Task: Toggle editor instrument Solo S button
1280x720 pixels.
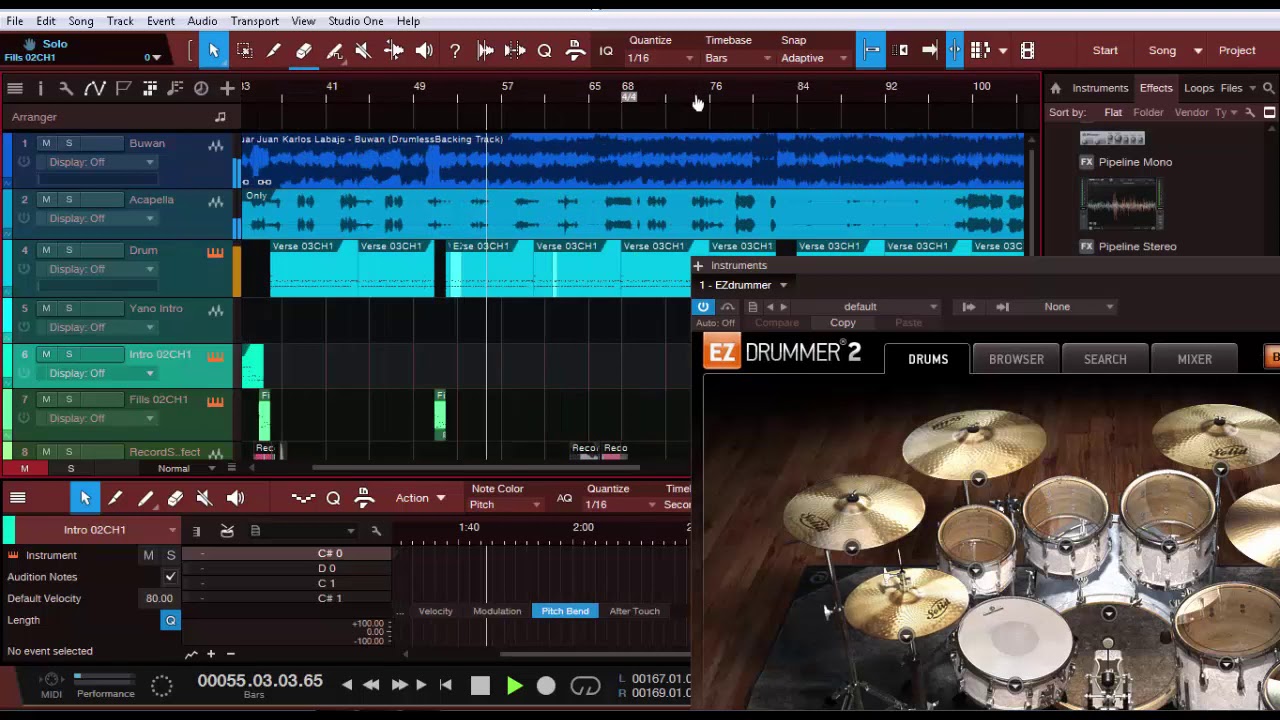Action: point(171,555)
